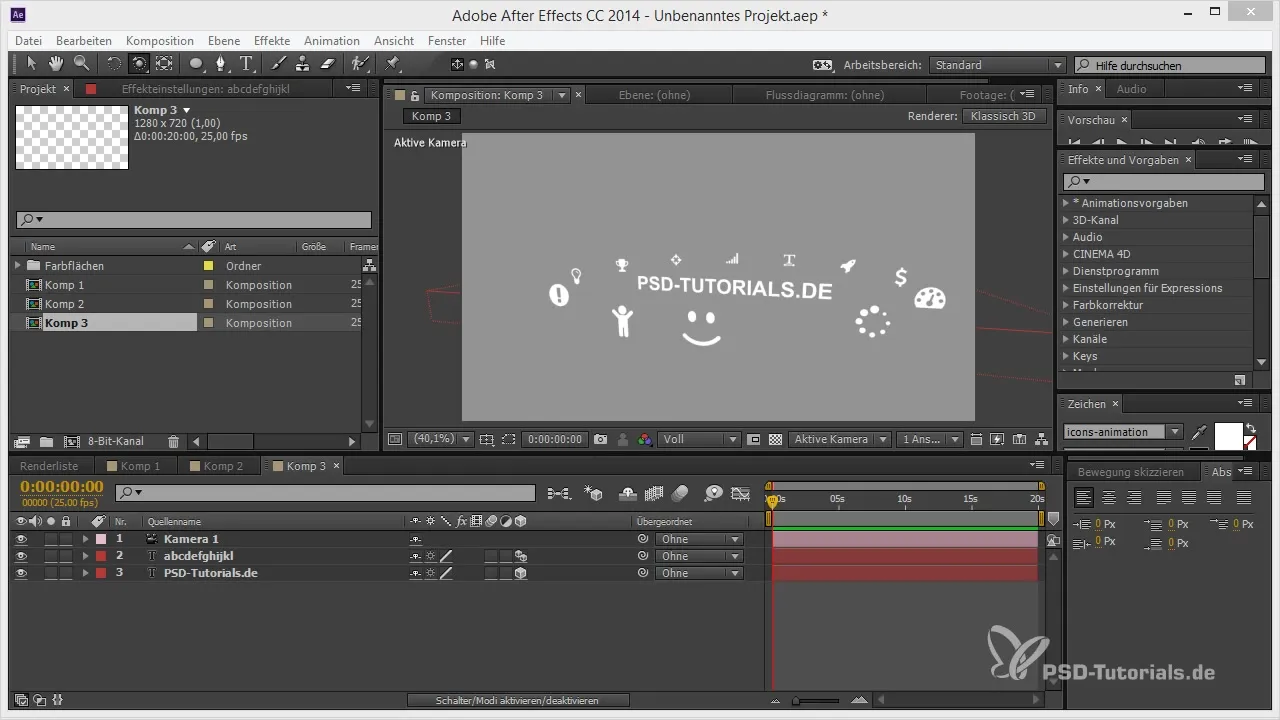Toggle visibility of the abcdefghijkl layer
The image size is (1280, 720).
click(x=21, y=556)
